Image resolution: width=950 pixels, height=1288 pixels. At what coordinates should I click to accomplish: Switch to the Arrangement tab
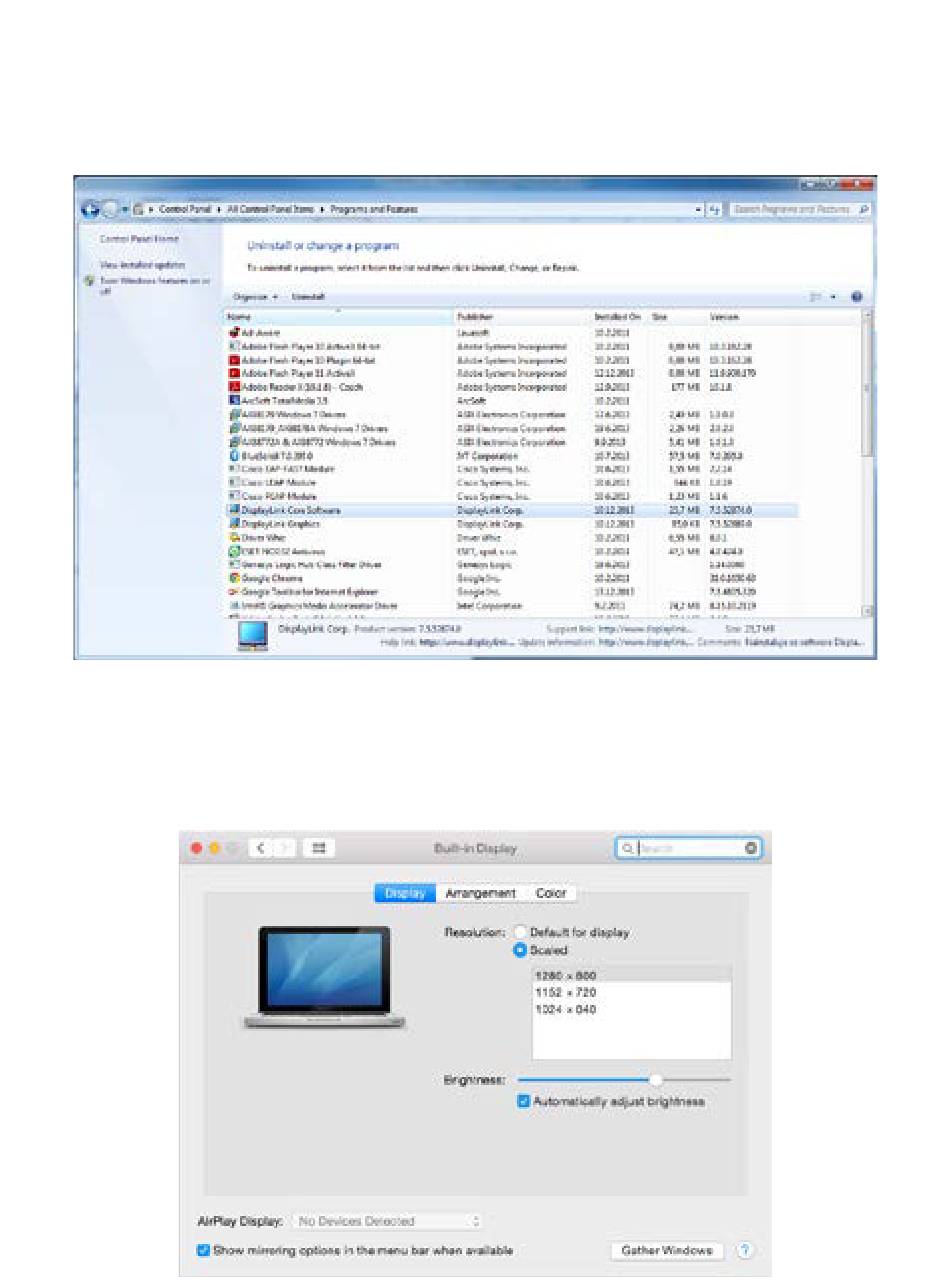click(481, 893)
